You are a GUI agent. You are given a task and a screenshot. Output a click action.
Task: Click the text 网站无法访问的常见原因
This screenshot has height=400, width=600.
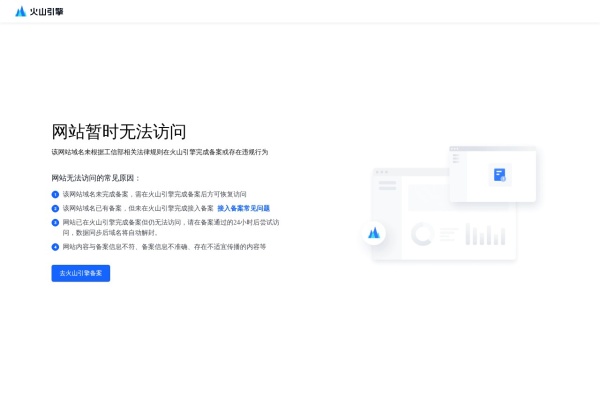[x=96, y=178]
